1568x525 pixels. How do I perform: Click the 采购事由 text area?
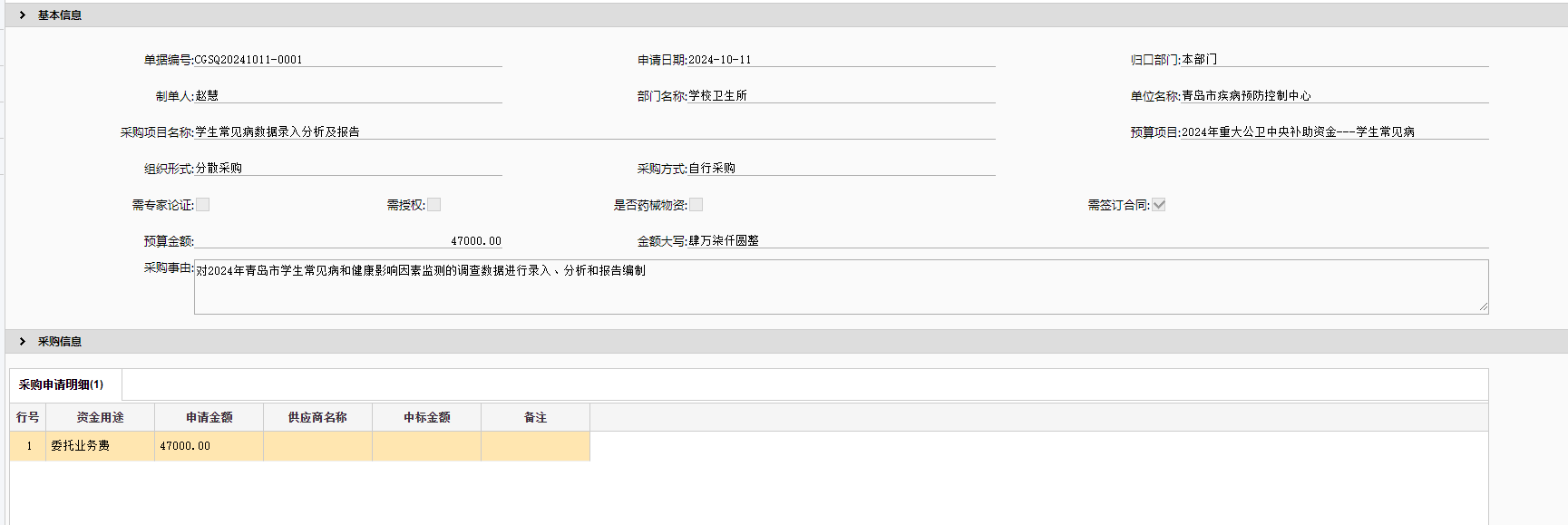841,287
